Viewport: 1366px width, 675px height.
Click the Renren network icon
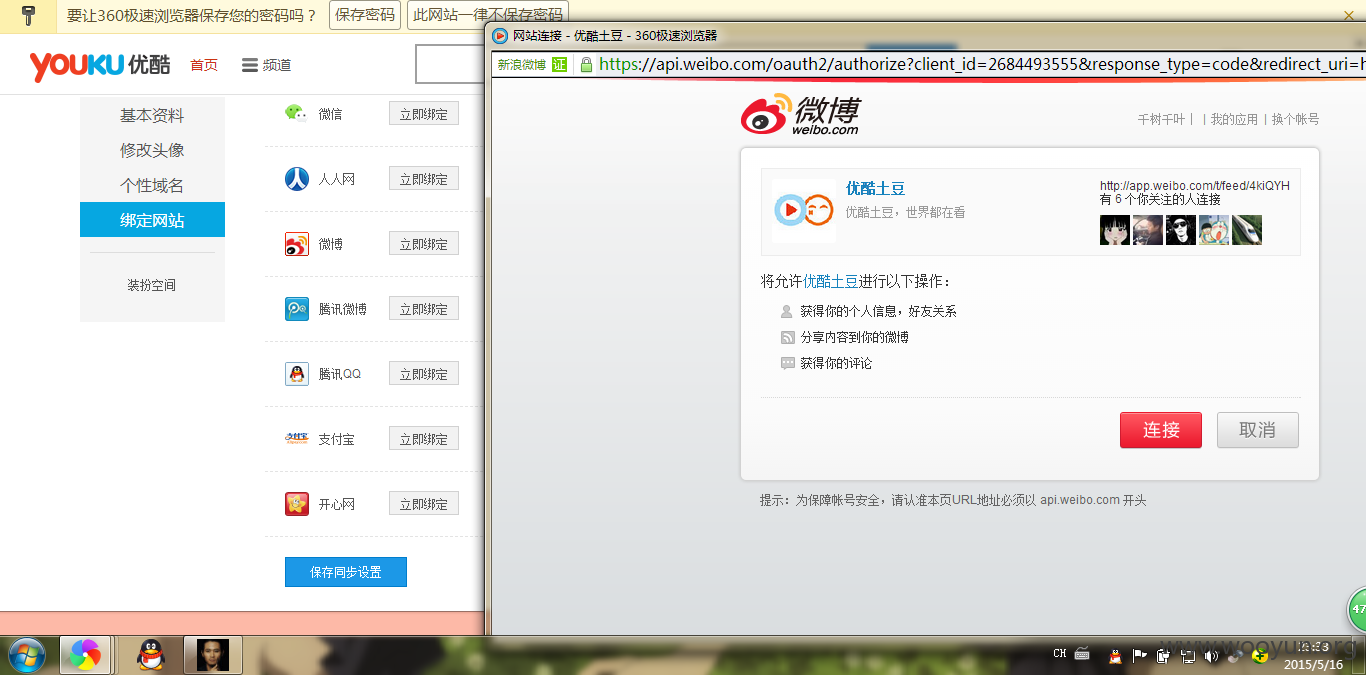tap(297, 179)
